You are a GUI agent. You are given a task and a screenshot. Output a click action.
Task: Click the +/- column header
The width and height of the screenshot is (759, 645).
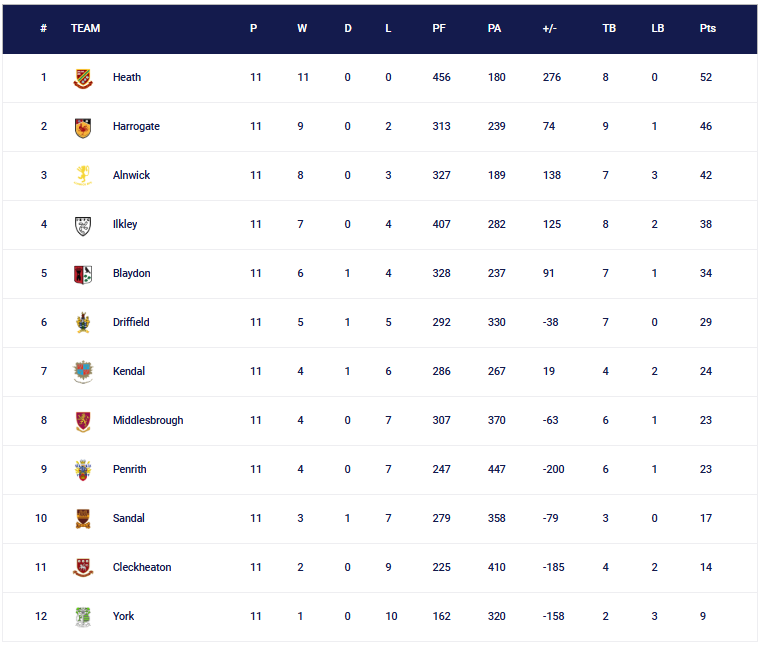pyautogui.click(x=549, y=28)
